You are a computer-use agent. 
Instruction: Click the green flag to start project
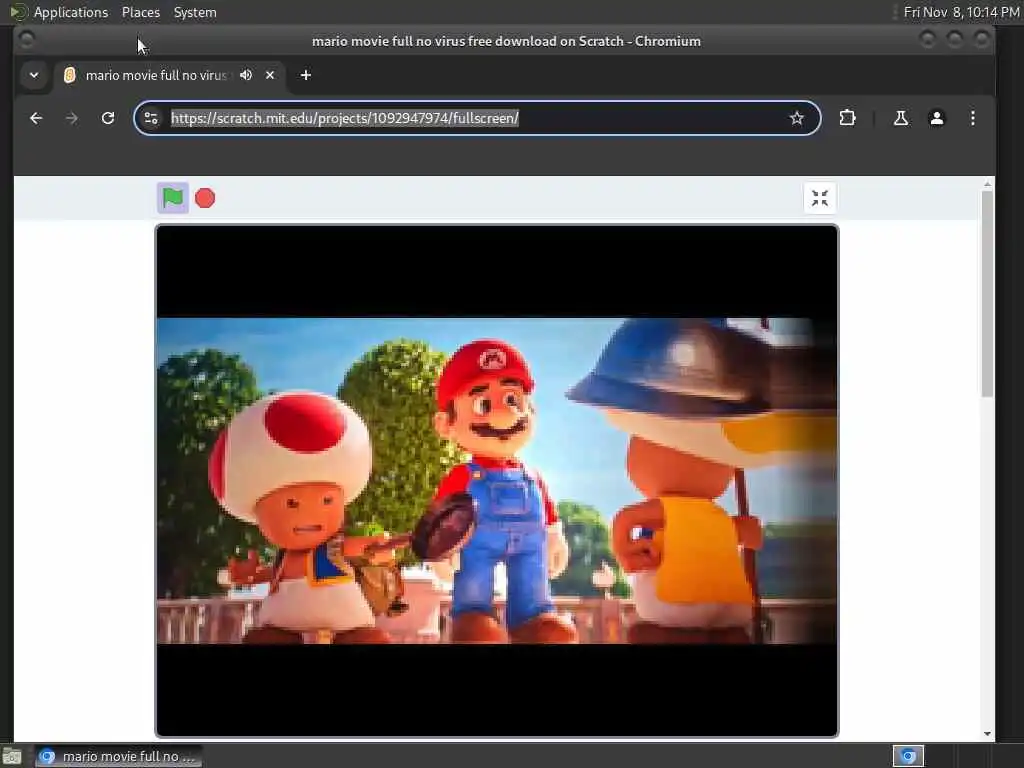(172, 198)
